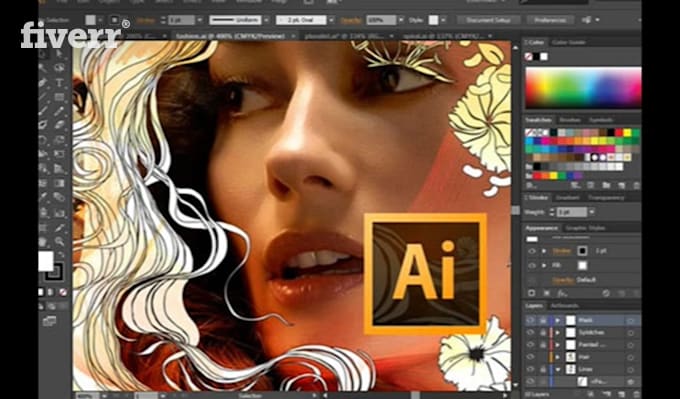Click Opacity: Default link in Appearance panel
Screen dimensions: 680x399
574,280
